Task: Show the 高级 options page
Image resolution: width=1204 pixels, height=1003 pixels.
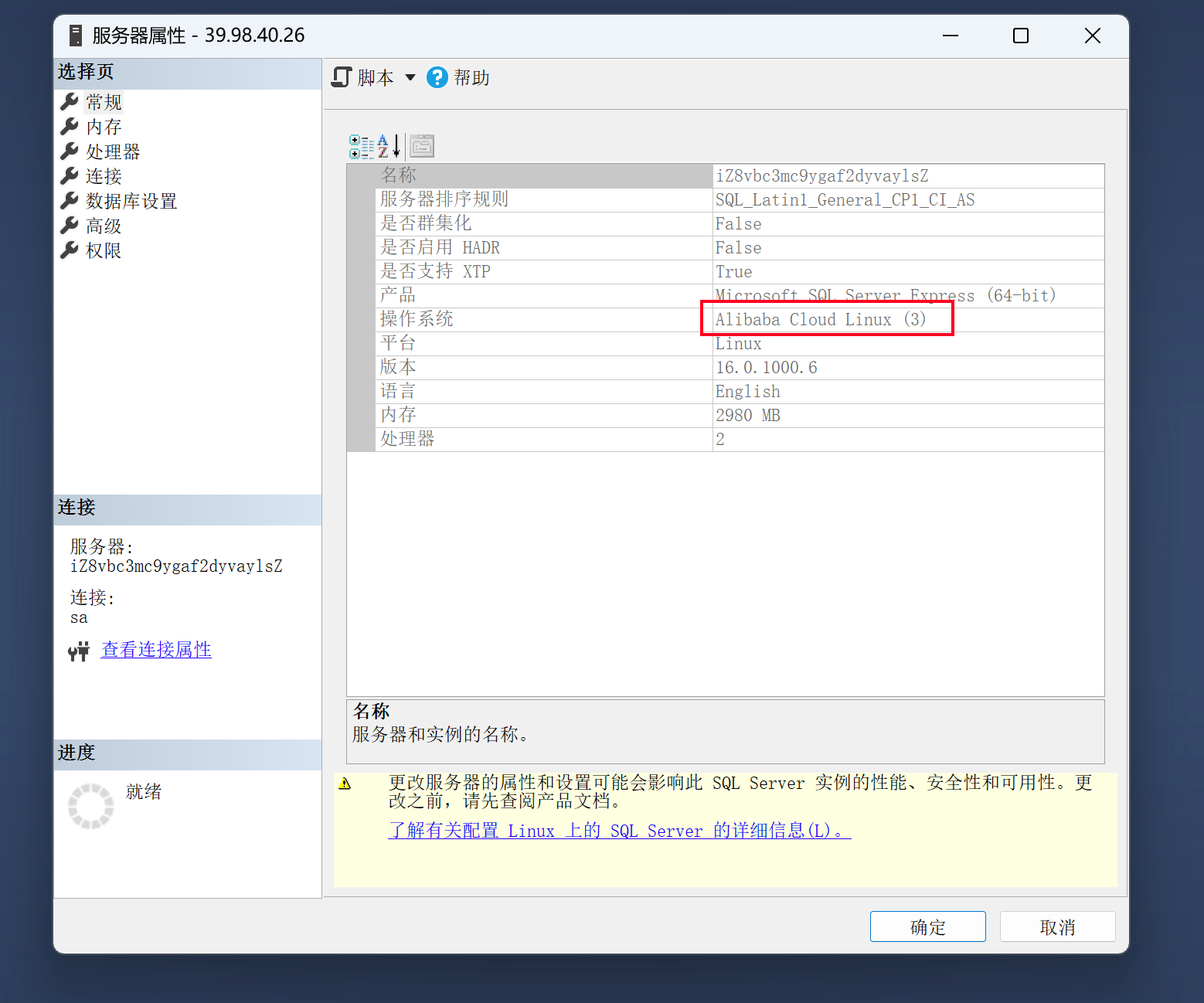Action: pos(104,226)
